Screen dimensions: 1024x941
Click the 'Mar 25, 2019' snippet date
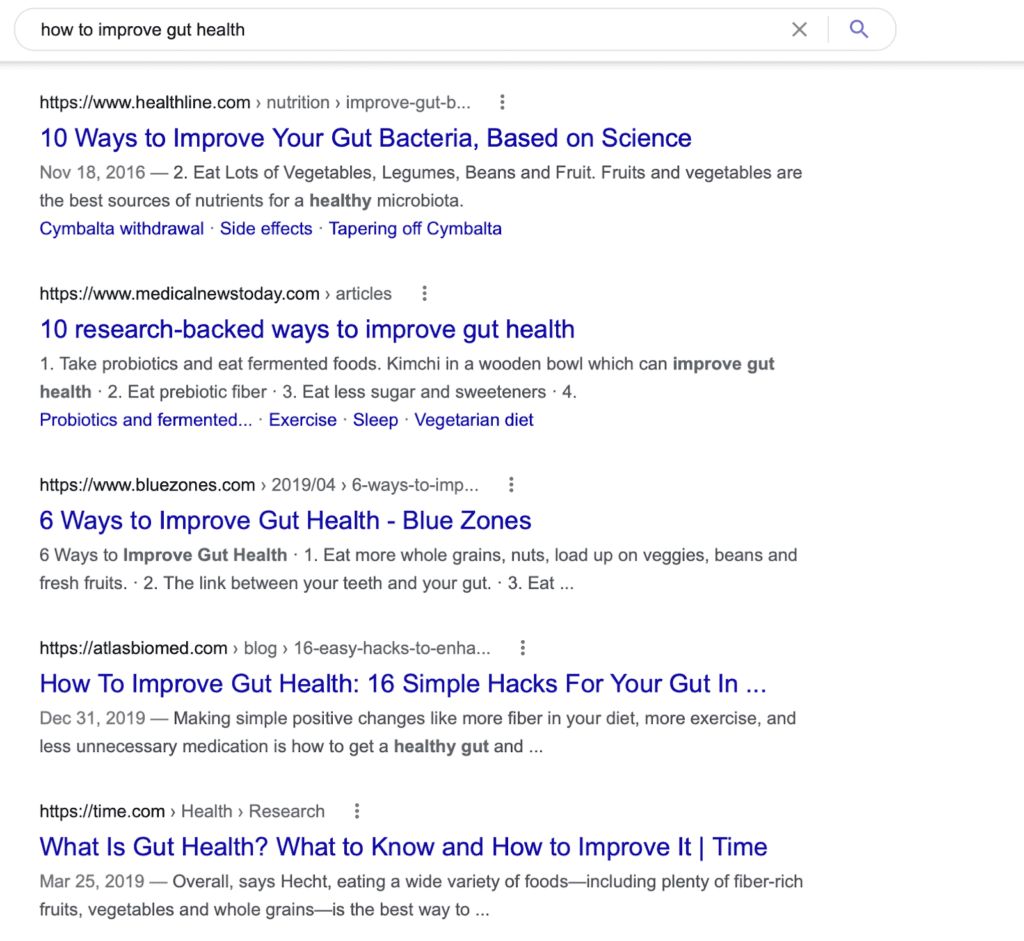(x=92, y=882)
